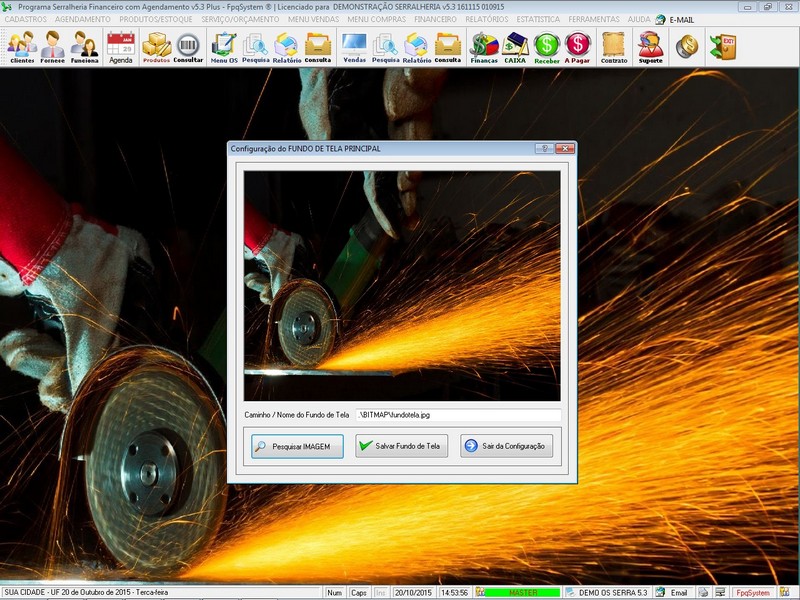This screenshot has height=600, width=800.
Task: Open the MENU COMPRAS menu
Action: pos(377,19)
